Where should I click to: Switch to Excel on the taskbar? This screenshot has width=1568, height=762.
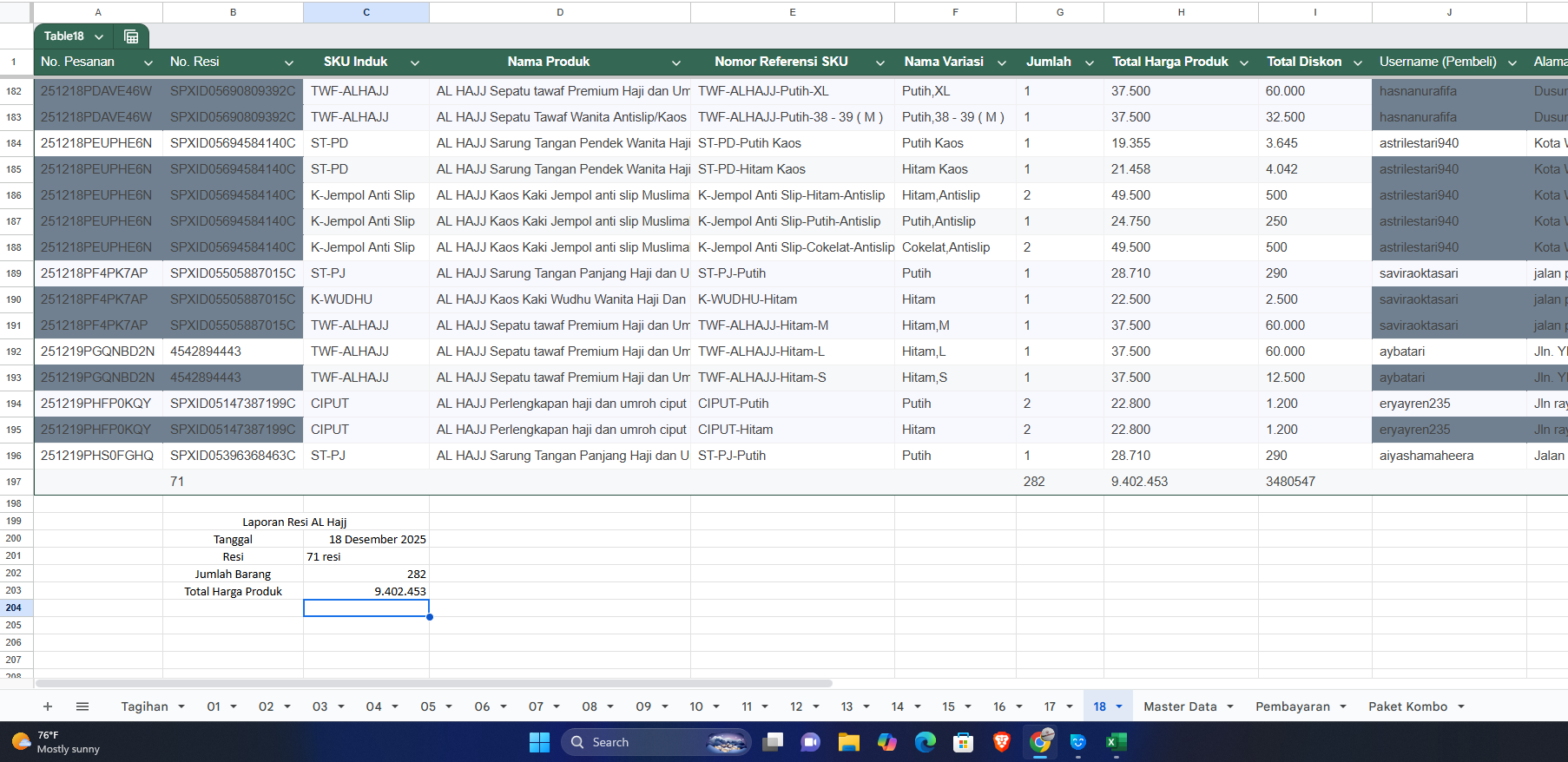click(1117, 742)
